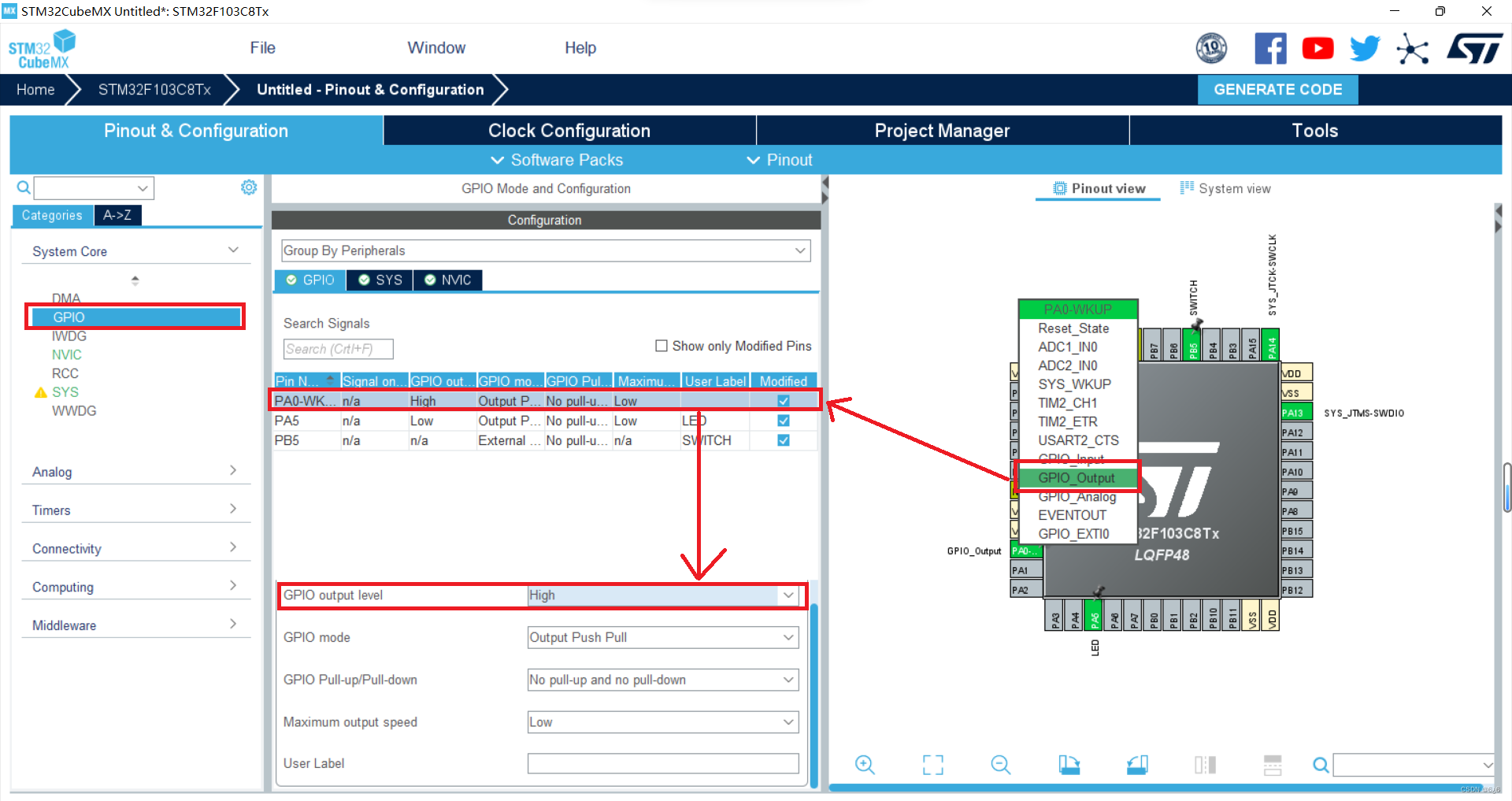Image resolution: width=1512 pixels, height=801 pixels.
Task: Select PB5 pin on the chip
Action: [x=1192, y=344]
